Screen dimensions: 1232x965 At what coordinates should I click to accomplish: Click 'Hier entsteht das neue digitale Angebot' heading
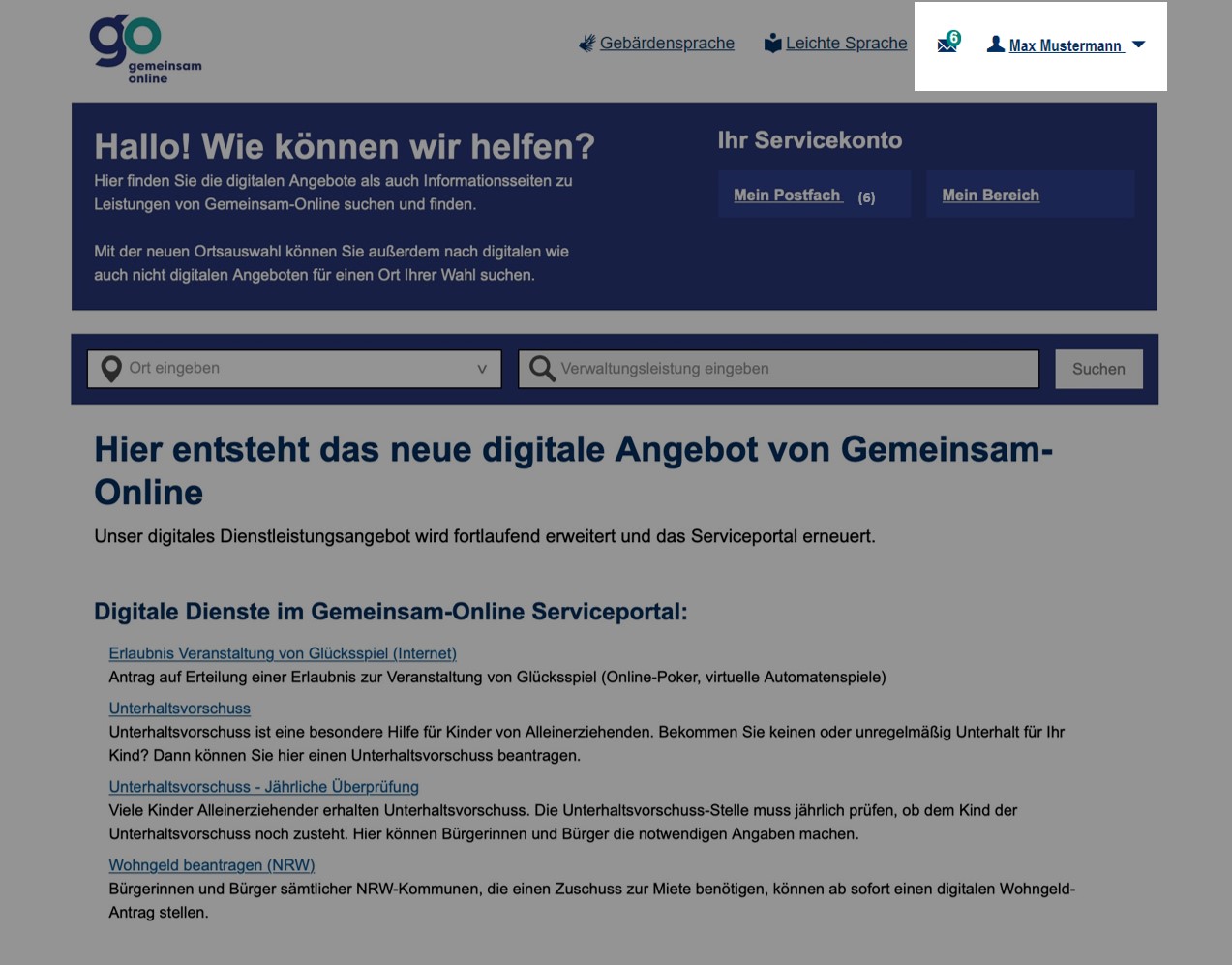[573, 470]
